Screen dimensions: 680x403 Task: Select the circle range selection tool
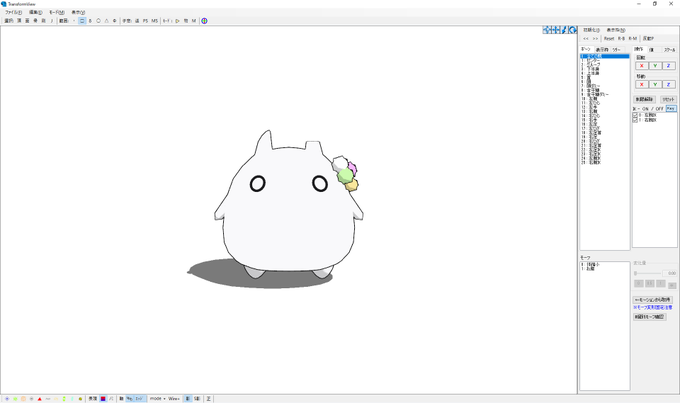coord(98,21)
